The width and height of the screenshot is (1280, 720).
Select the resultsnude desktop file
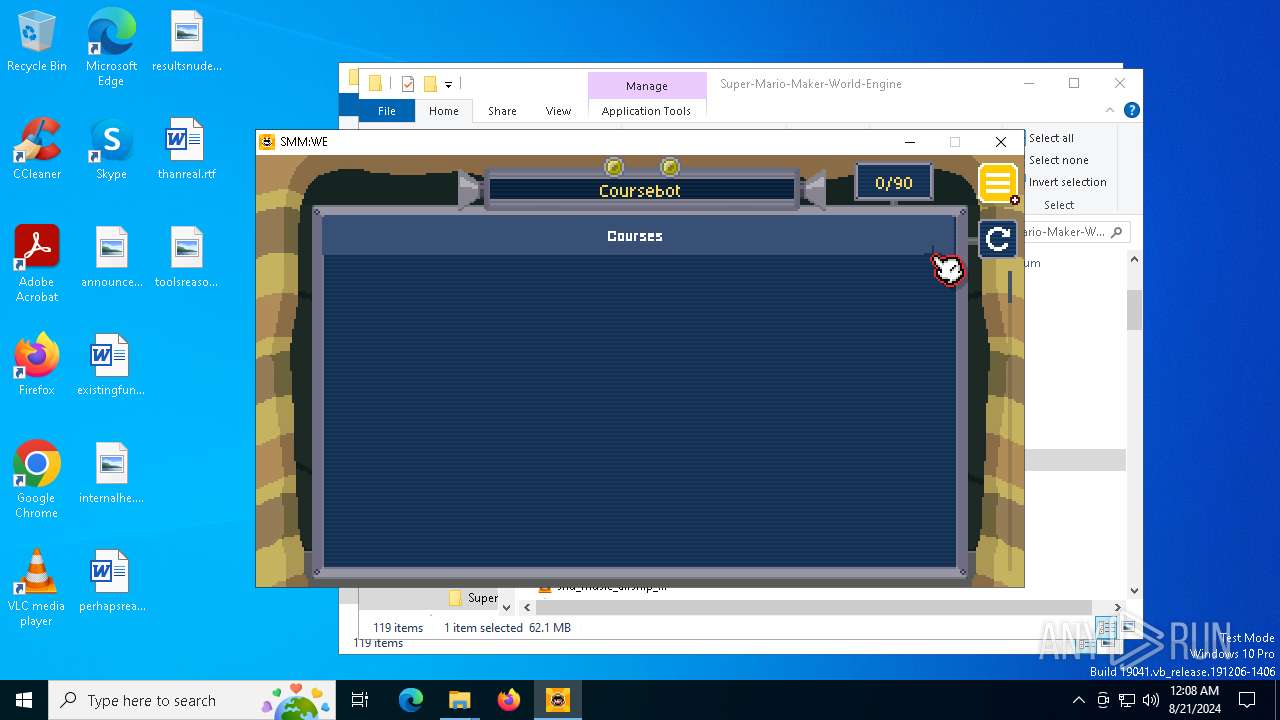tap(187, 42)
